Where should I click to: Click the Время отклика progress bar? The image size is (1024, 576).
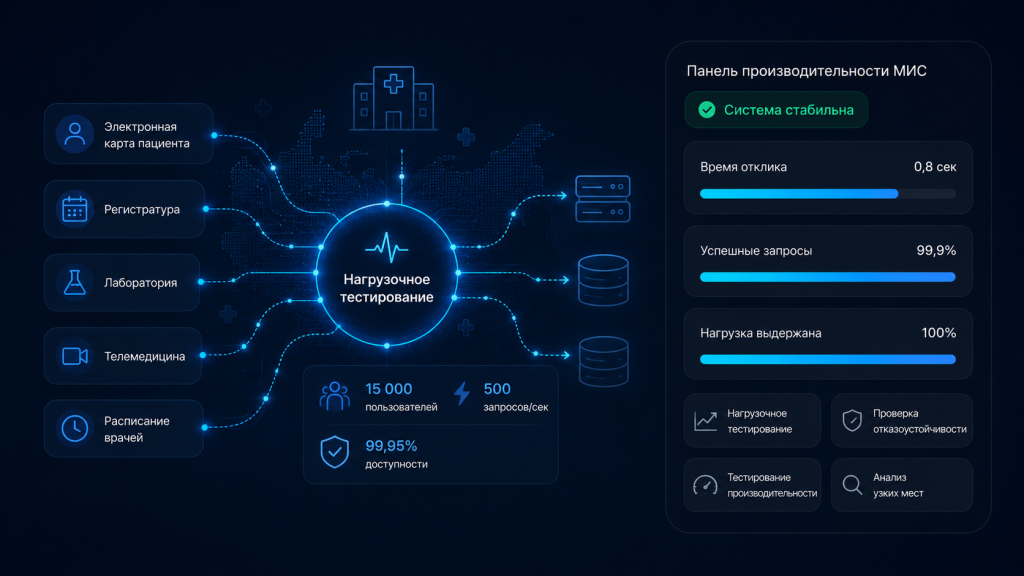(x=827, y=194)
